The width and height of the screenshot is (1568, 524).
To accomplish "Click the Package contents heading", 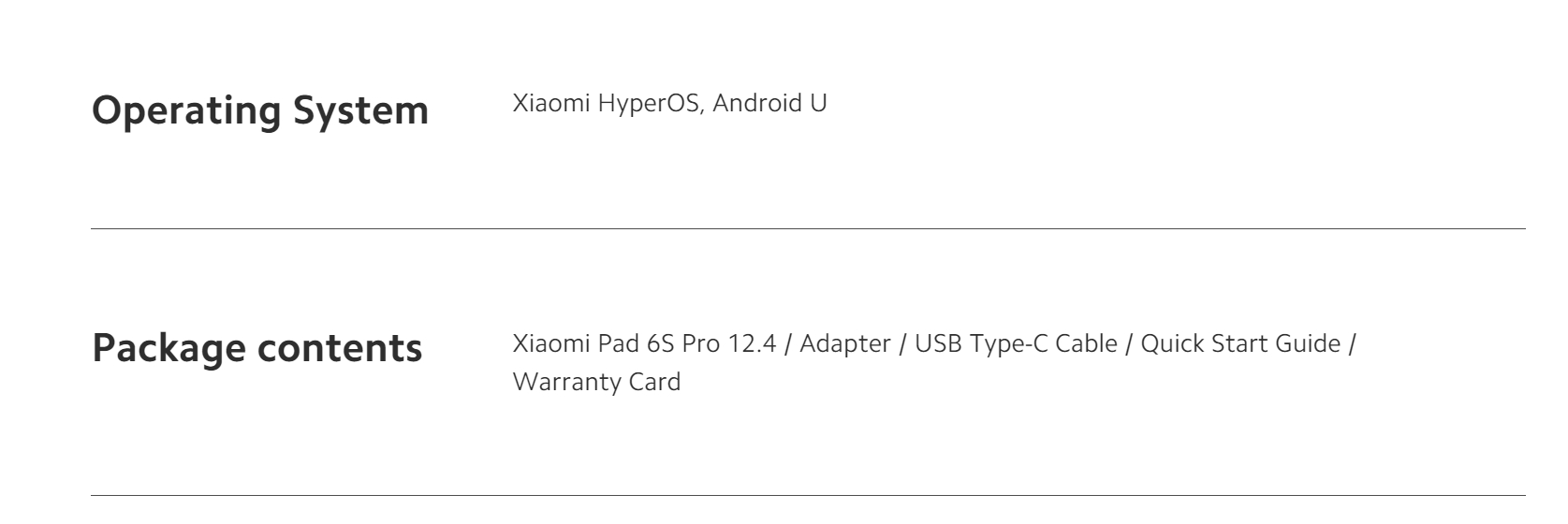I will pos(257,348).
